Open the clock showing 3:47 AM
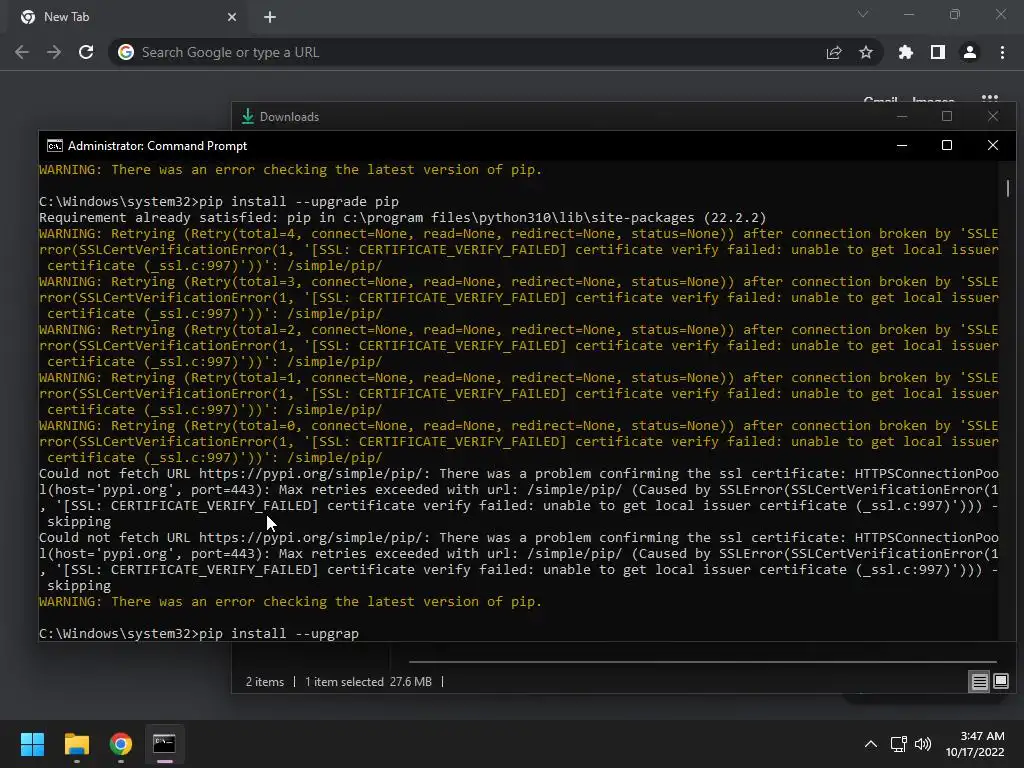Viewport: 1024px width, 768px height. 975,744
